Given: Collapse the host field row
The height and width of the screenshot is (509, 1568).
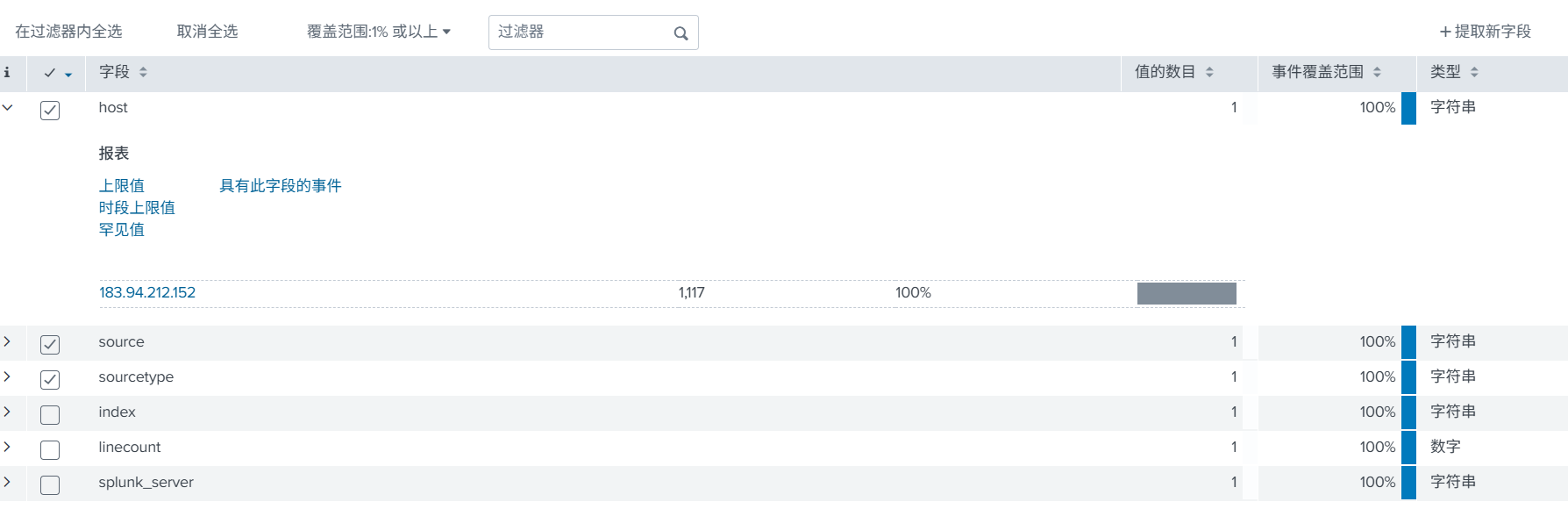Looking at the screenshot, I should pyautogui.click(x=8, y=107).
